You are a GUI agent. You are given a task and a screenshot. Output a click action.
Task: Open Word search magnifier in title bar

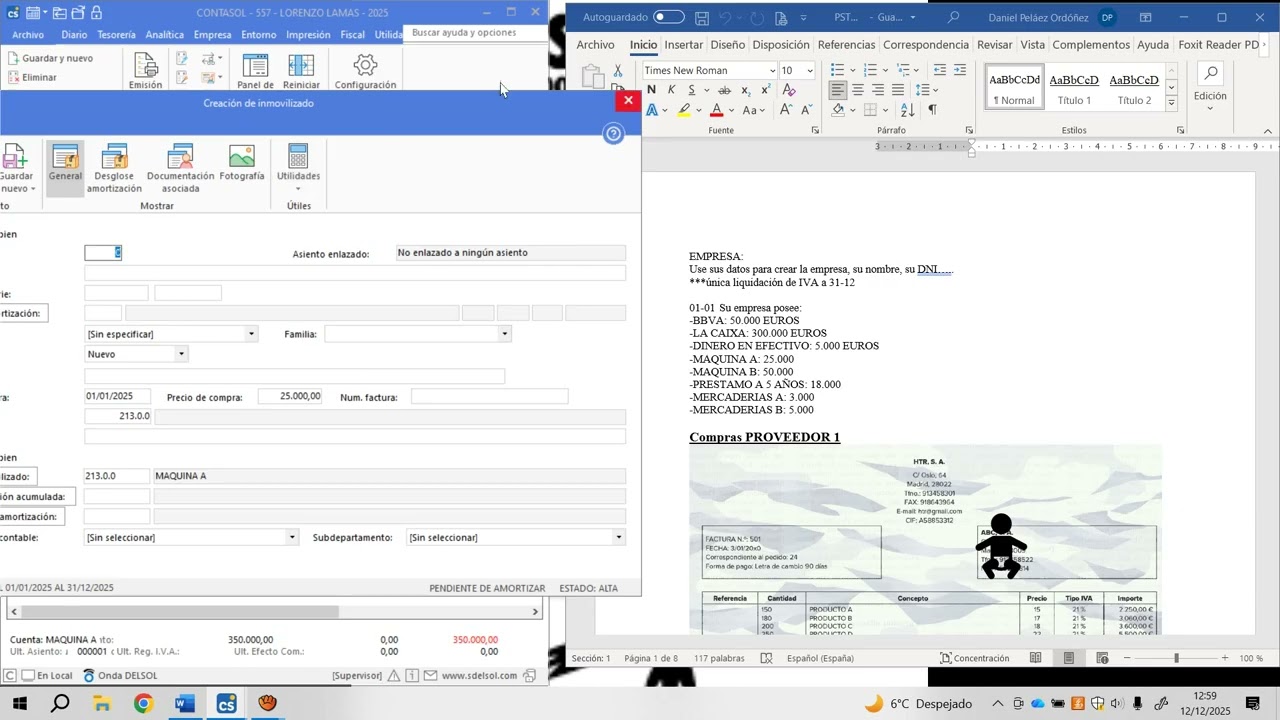point(953,17)
